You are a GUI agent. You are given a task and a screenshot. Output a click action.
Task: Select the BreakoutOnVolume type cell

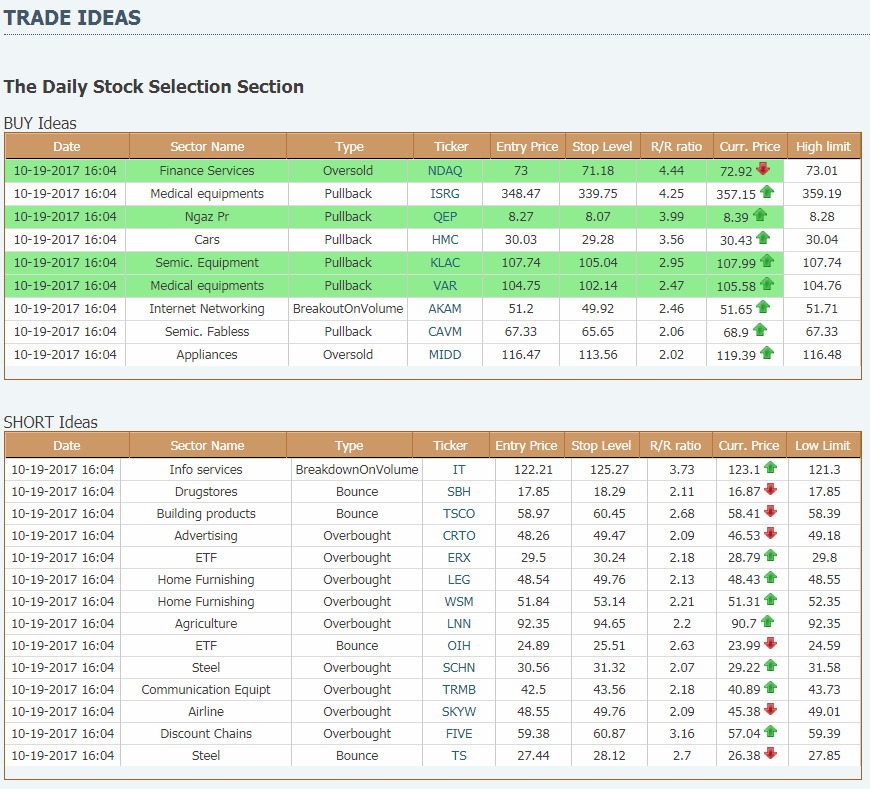pos(348,308)
